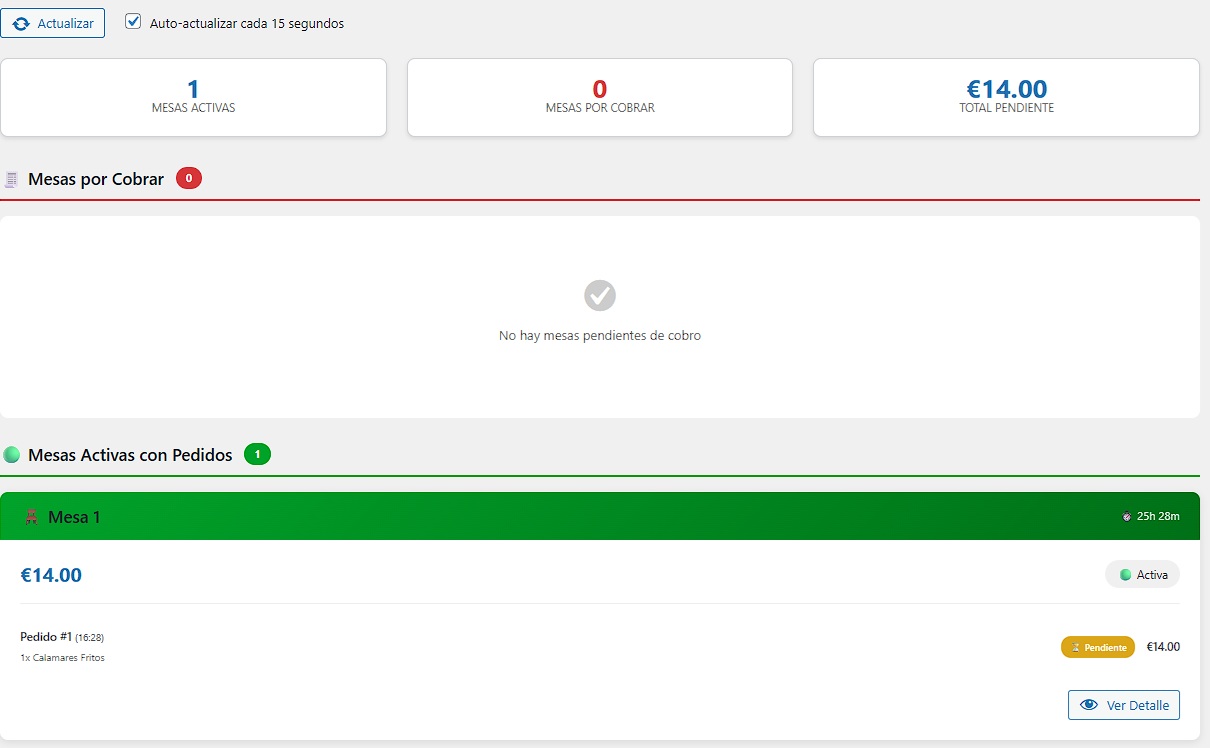
Task: Click the green 1 count badge
Action: tap(257, 455)
